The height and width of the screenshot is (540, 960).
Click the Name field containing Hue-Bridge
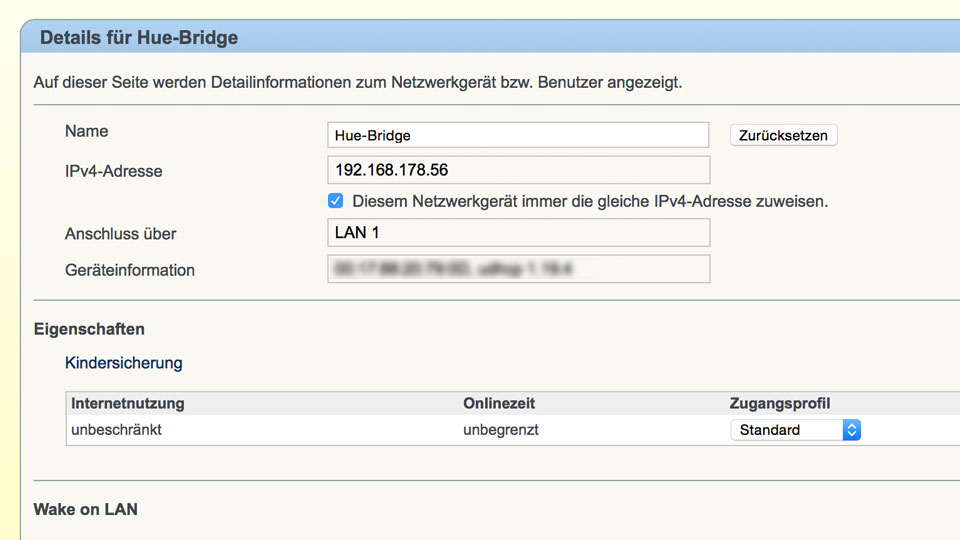click(517, 135)
